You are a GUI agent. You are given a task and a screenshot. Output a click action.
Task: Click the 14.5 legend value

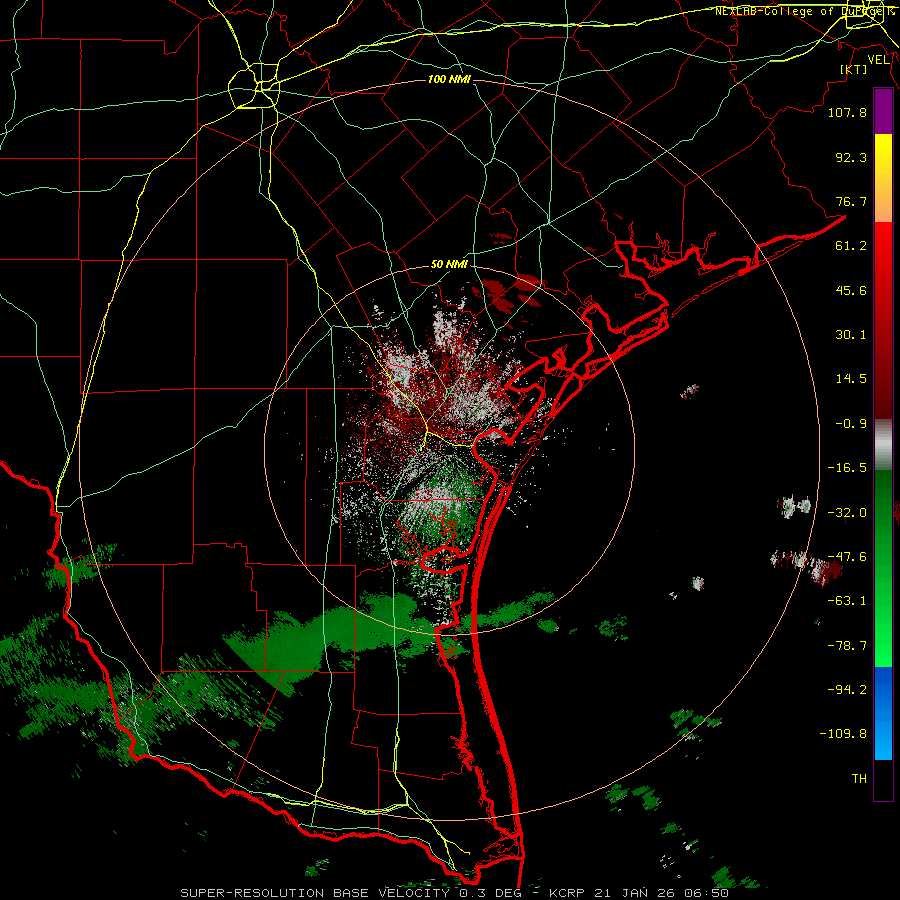[x=851, y=379]
